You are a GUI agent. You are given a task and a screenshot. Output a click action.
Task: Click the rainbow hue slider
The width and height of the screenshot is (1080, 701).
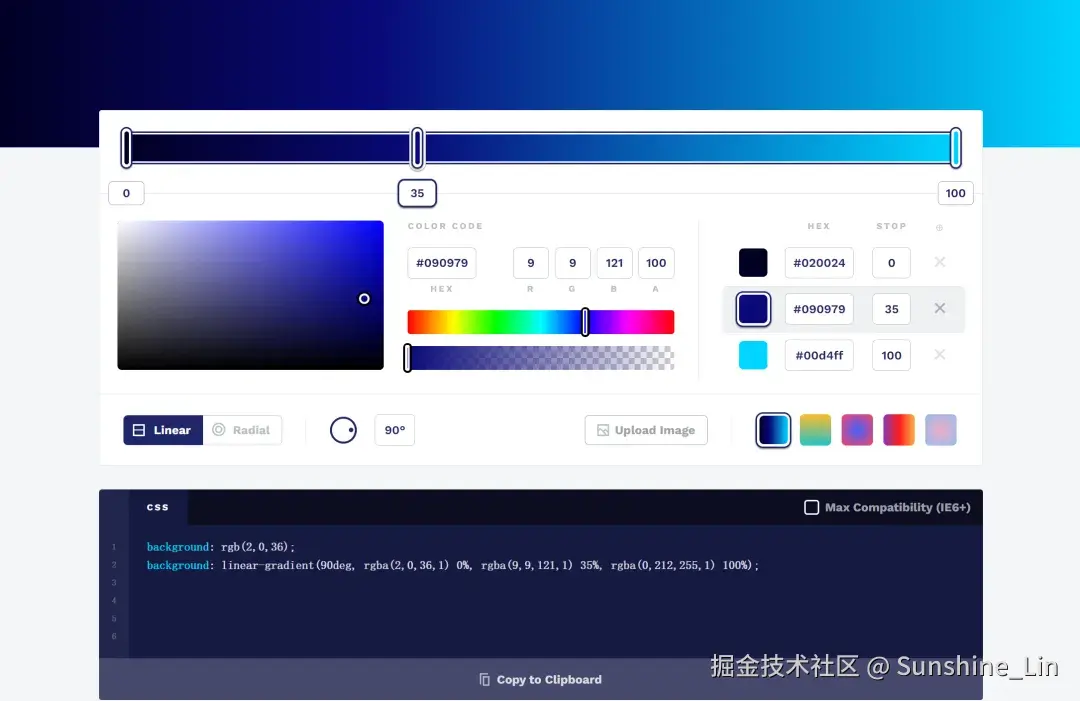(x=540, y=322)
